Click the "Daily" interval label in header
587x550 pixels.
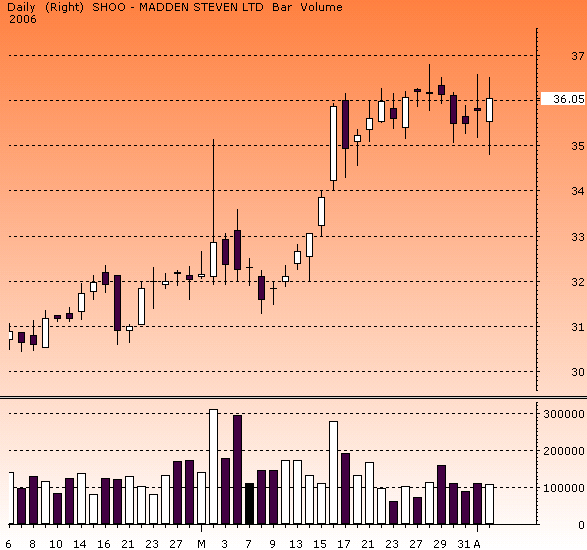pos(21,7)
